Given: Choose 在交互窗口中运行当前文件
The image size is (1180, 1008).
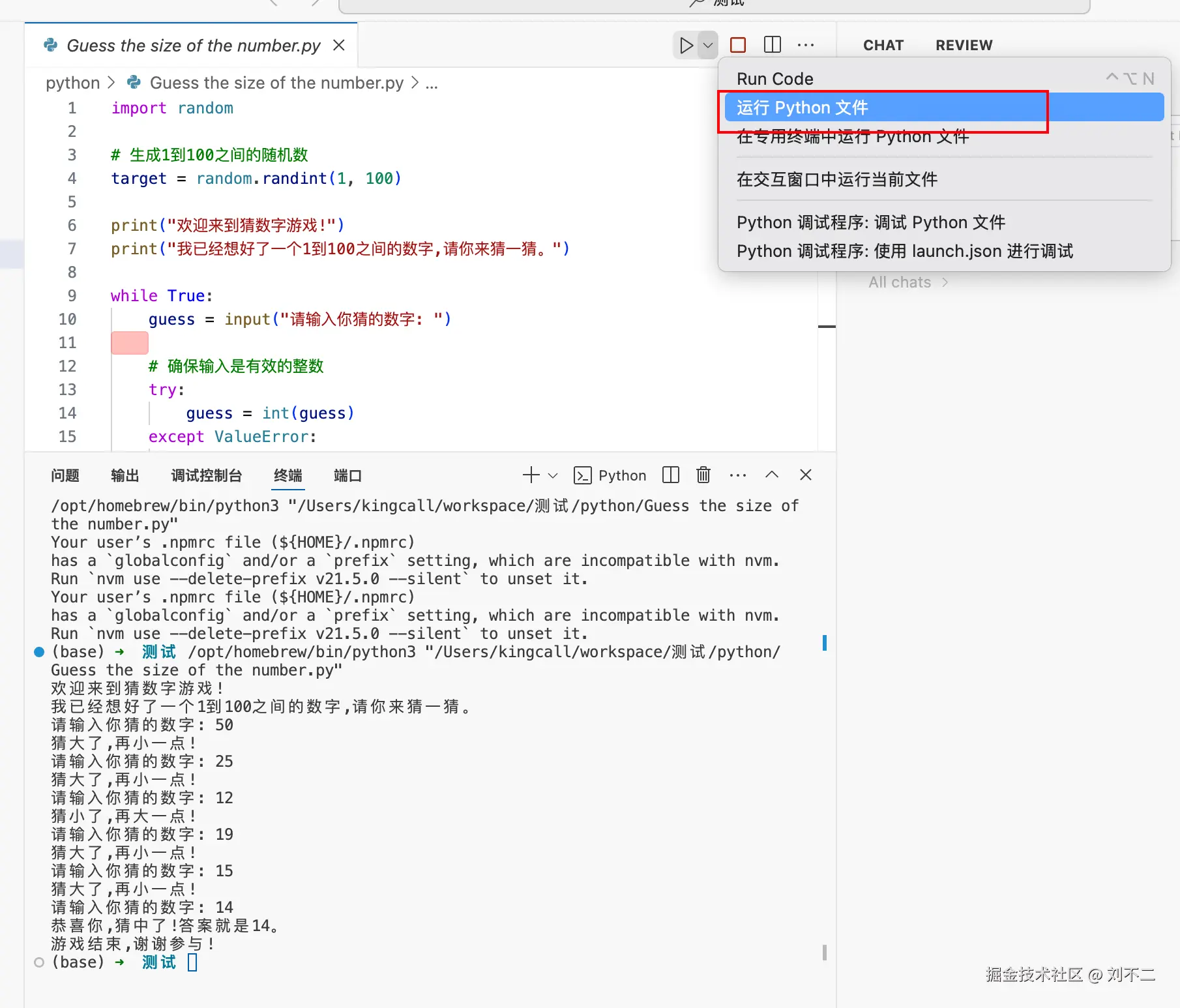Looking at the screenshot, I should point(944,179).
